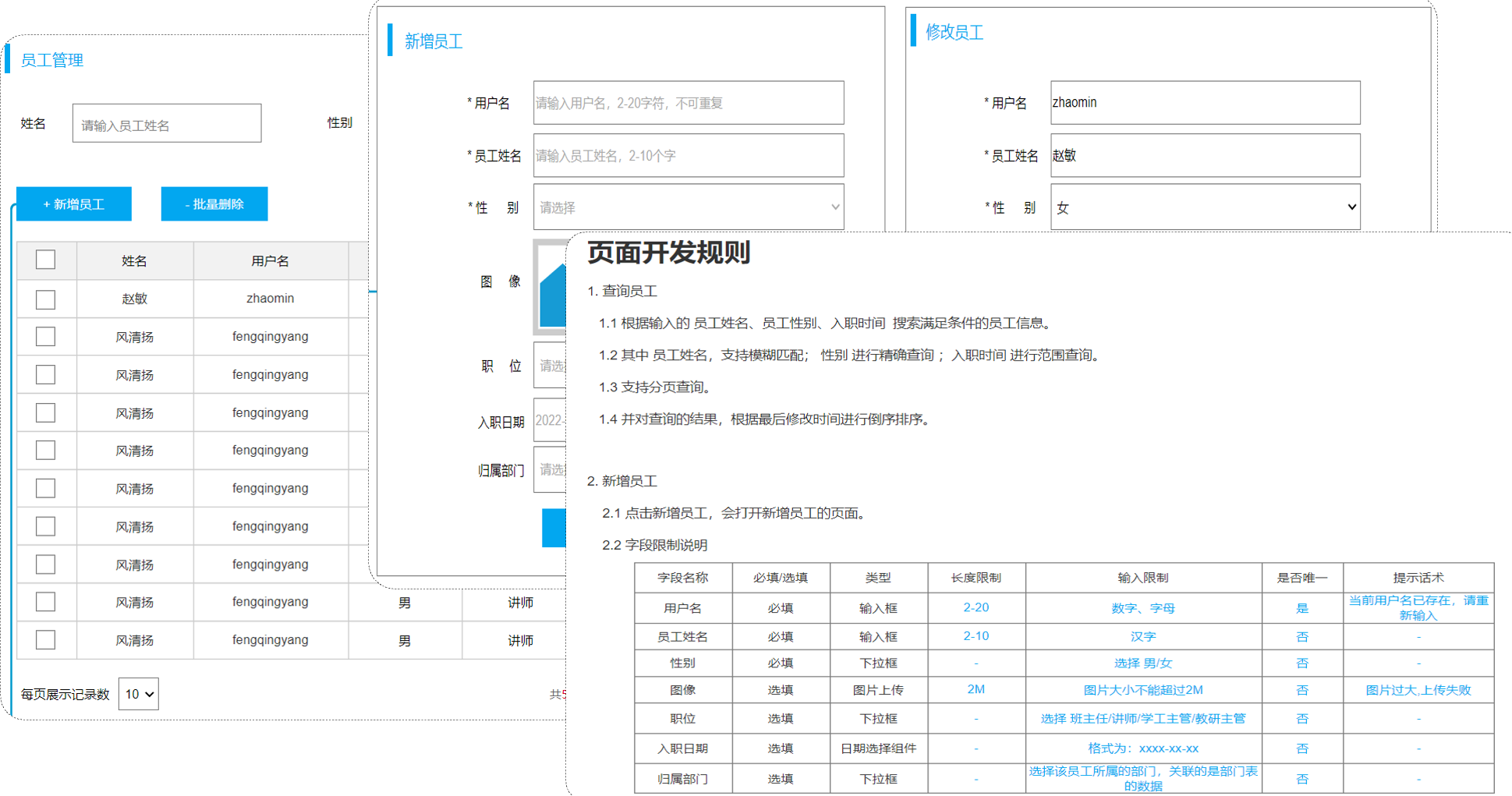The image size is (1512, 796).
Task: Click the 性别 label in search bar
Action: (340, 122)
